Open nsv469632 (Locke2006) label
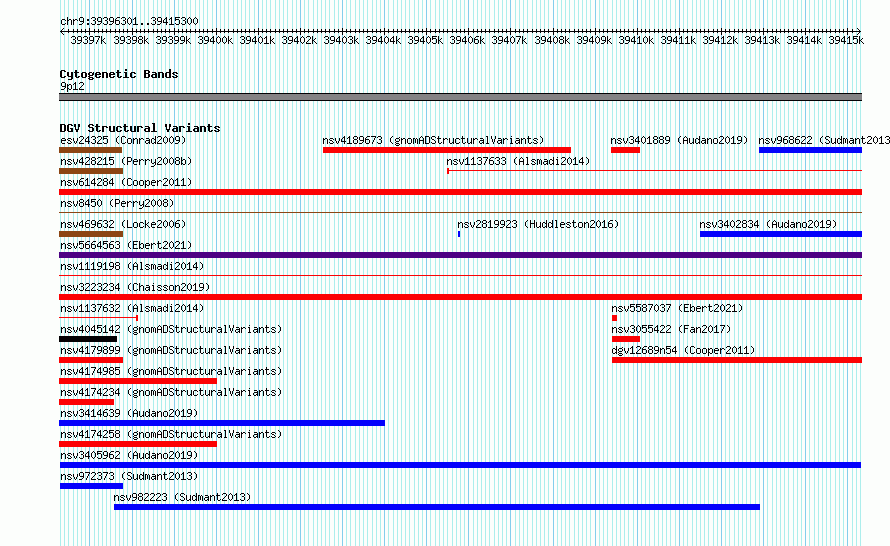Screen dimensions: 890x546 click(123, 224)
